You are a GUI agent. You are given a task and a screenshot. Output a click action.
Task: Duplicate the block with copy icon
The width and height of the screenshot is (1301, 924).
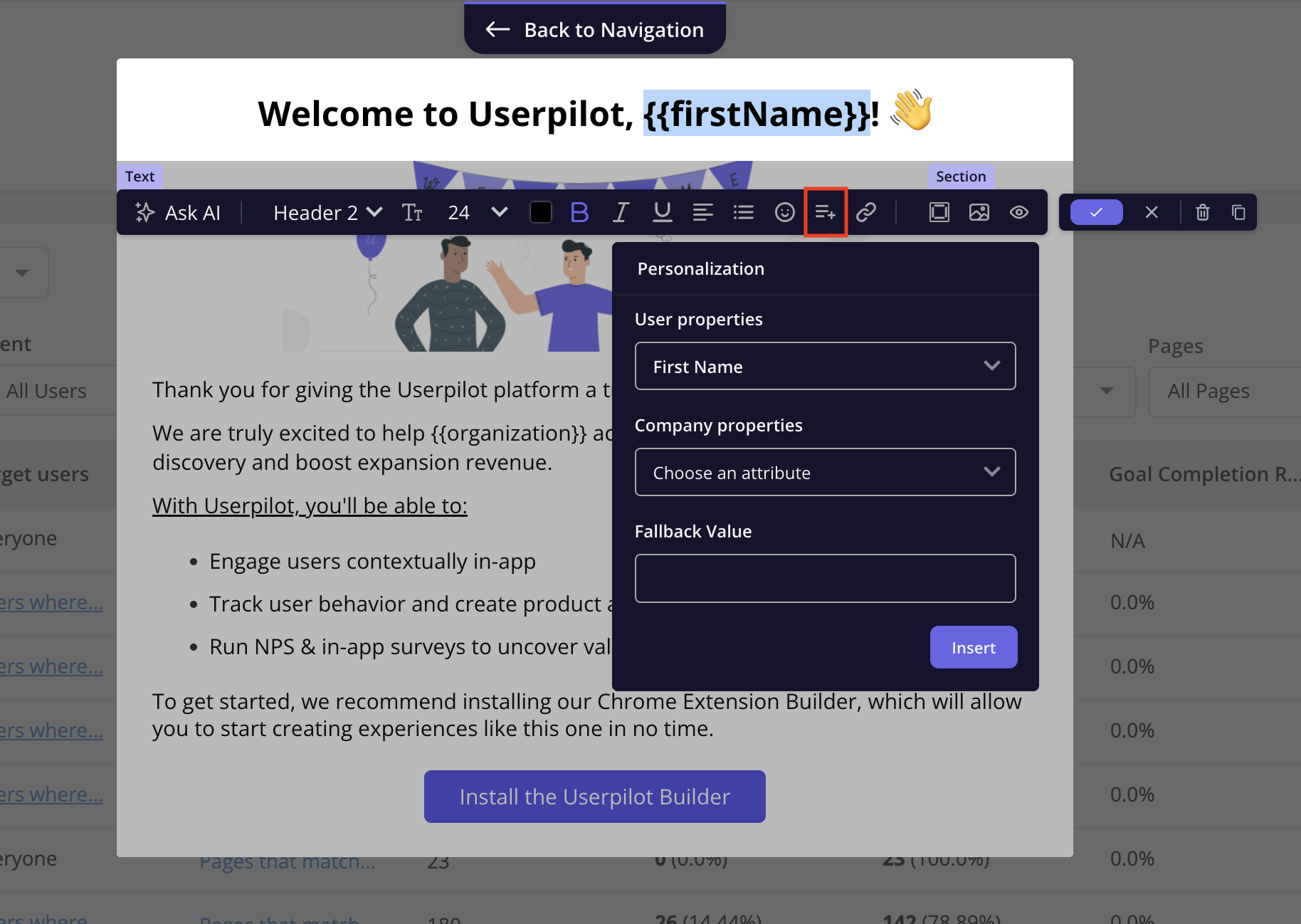click(1238, 212)
